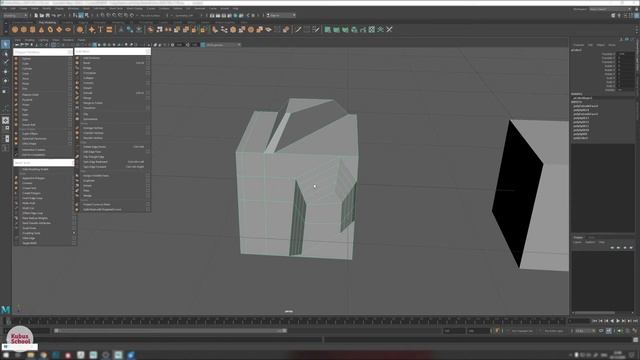Click the Type (T) shelf icon
Image resolution: width=640 pixels, height=360 pixels.
(x=100, y=29)
